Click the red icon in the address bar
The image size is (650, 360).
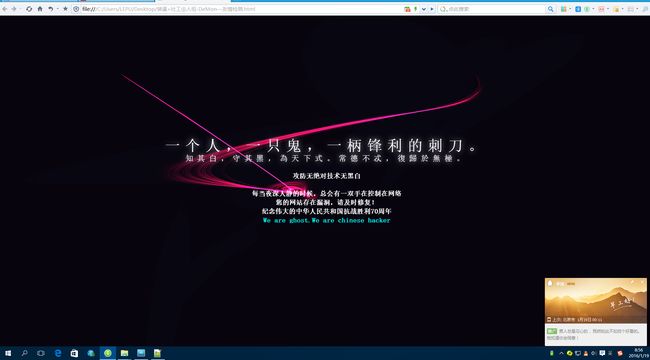pyautogui.click(x=407, y=9)
